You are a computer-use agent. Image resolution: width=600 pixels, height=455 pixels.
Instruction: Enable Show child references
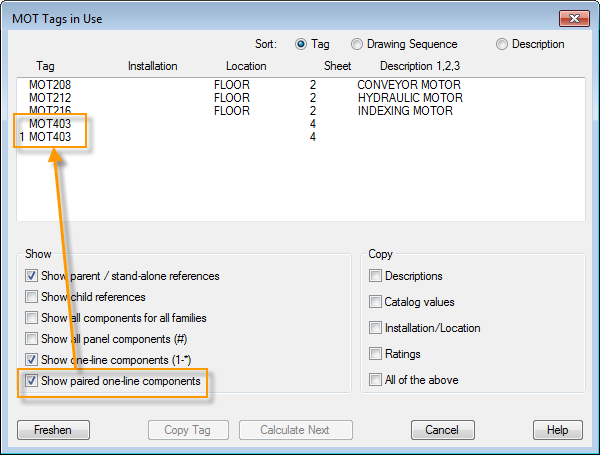point(33,297)
